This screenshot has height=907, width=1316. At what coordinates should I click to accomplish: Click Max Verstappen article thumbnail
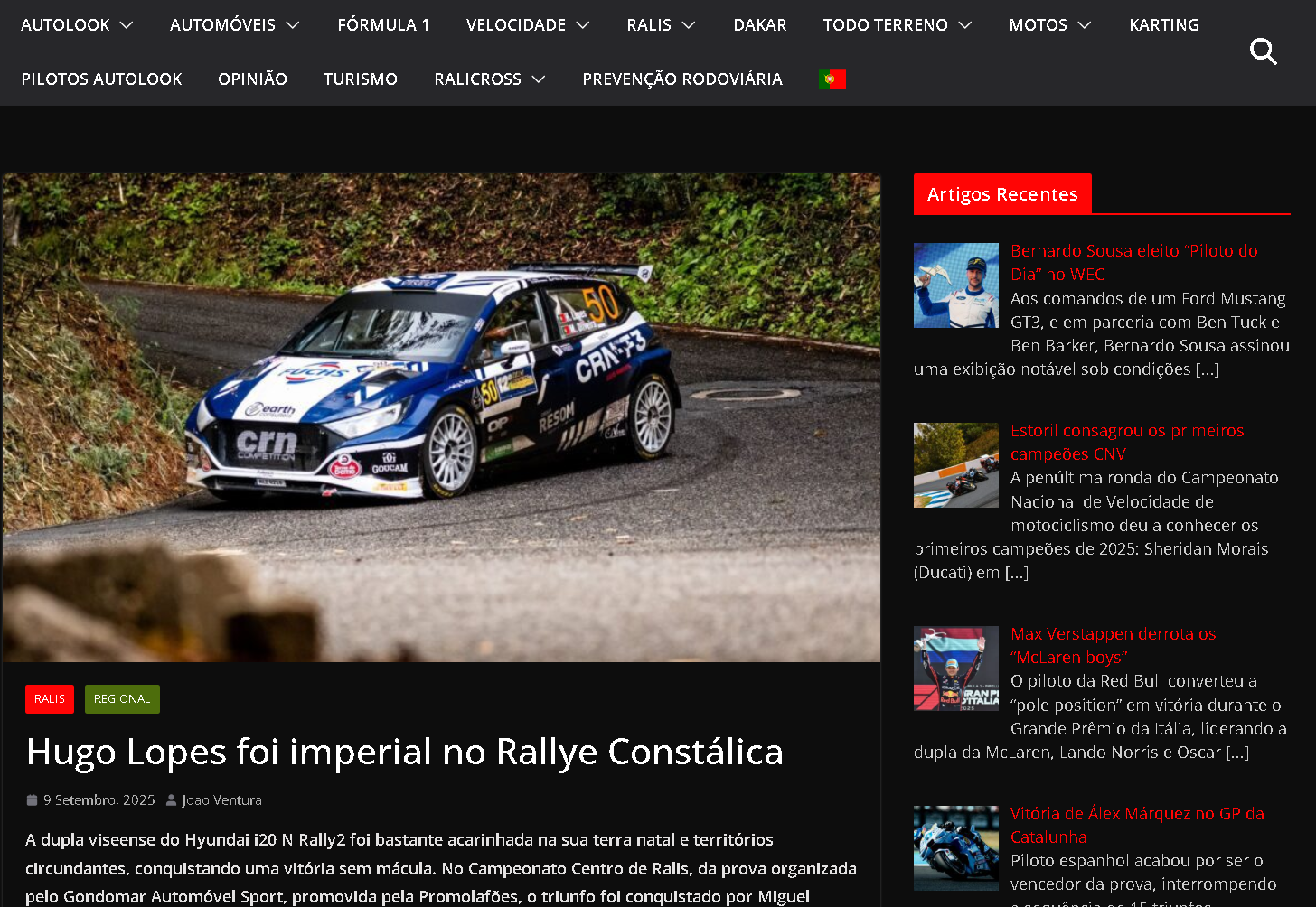(956, 669)
